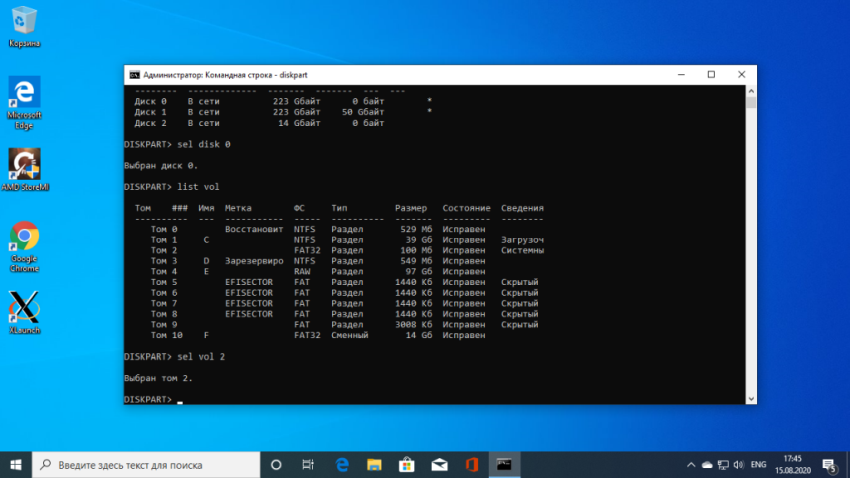Image resolution: width=850 pixels, height=478 pixels.
Task: Open the Command Prompt window system menu icon
Action: pos(134,74)
